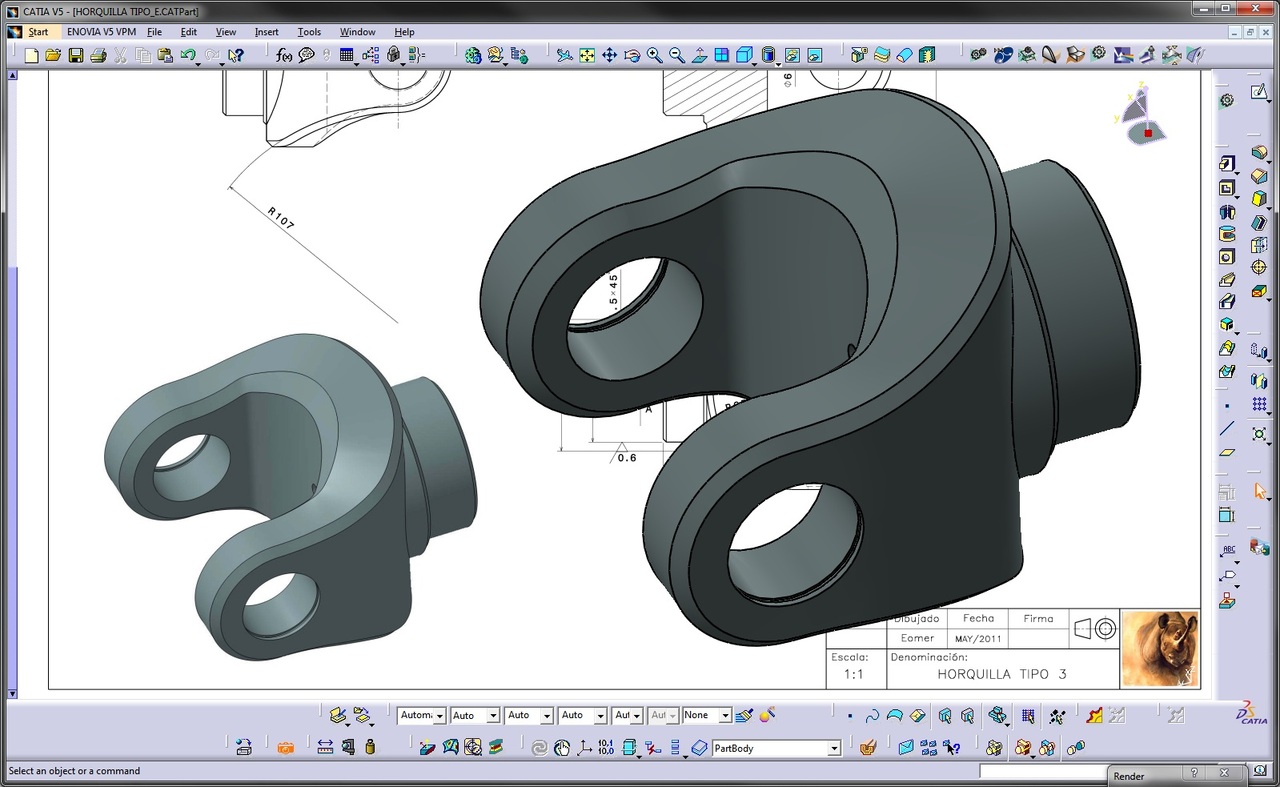Open the Window menu
Viewport: 1280px width, 787px height.
357,32
